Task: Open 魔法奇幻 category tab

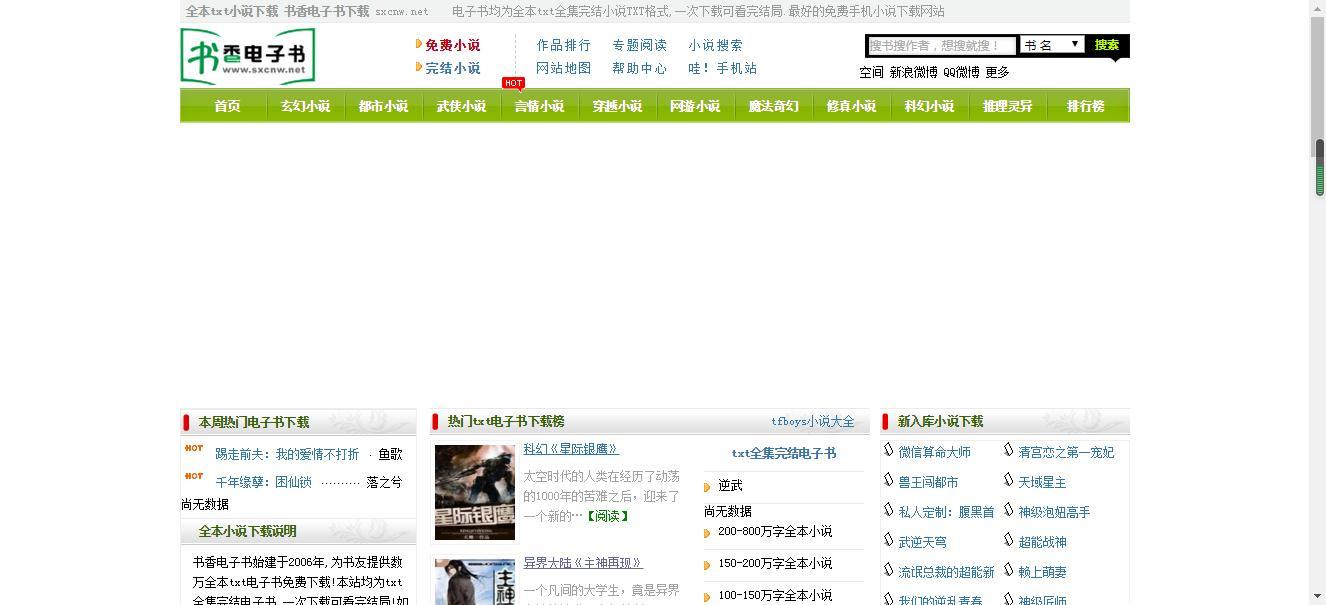Action: point(773,106)
